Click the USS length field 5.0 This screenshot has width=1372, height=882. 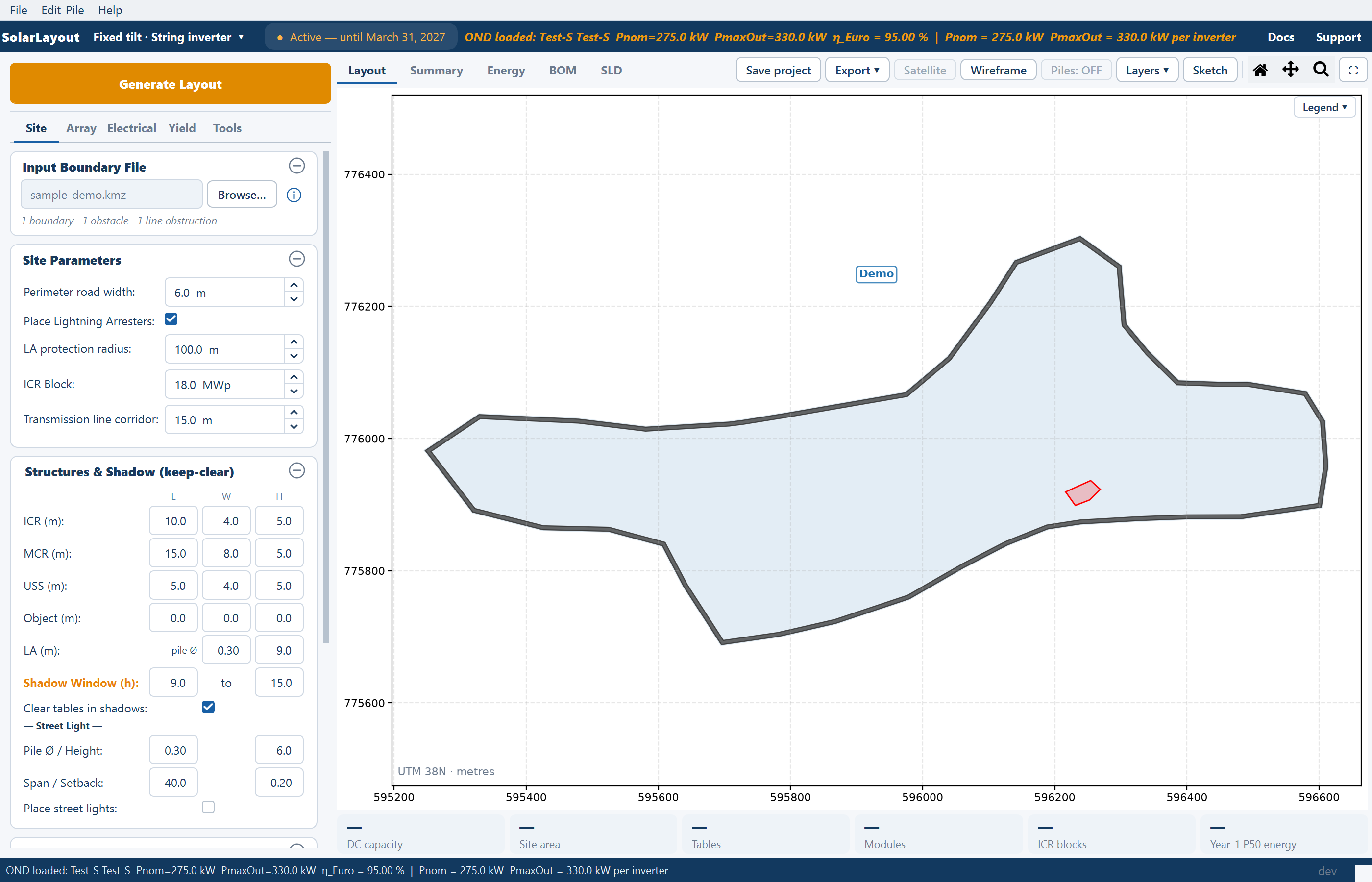click(x=173, y=586)
